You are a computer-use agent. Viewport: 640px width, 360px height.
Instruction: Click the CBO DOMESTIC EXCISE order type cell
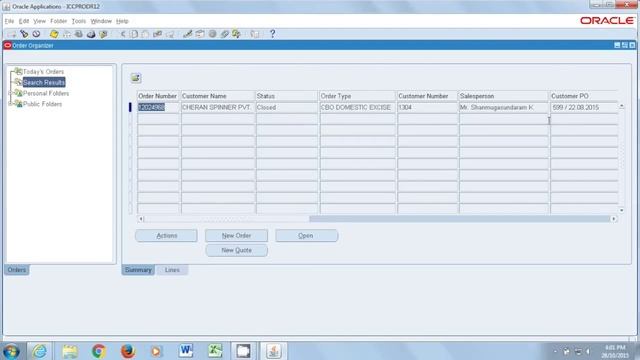pyautogui.click(x=358, y=107)
